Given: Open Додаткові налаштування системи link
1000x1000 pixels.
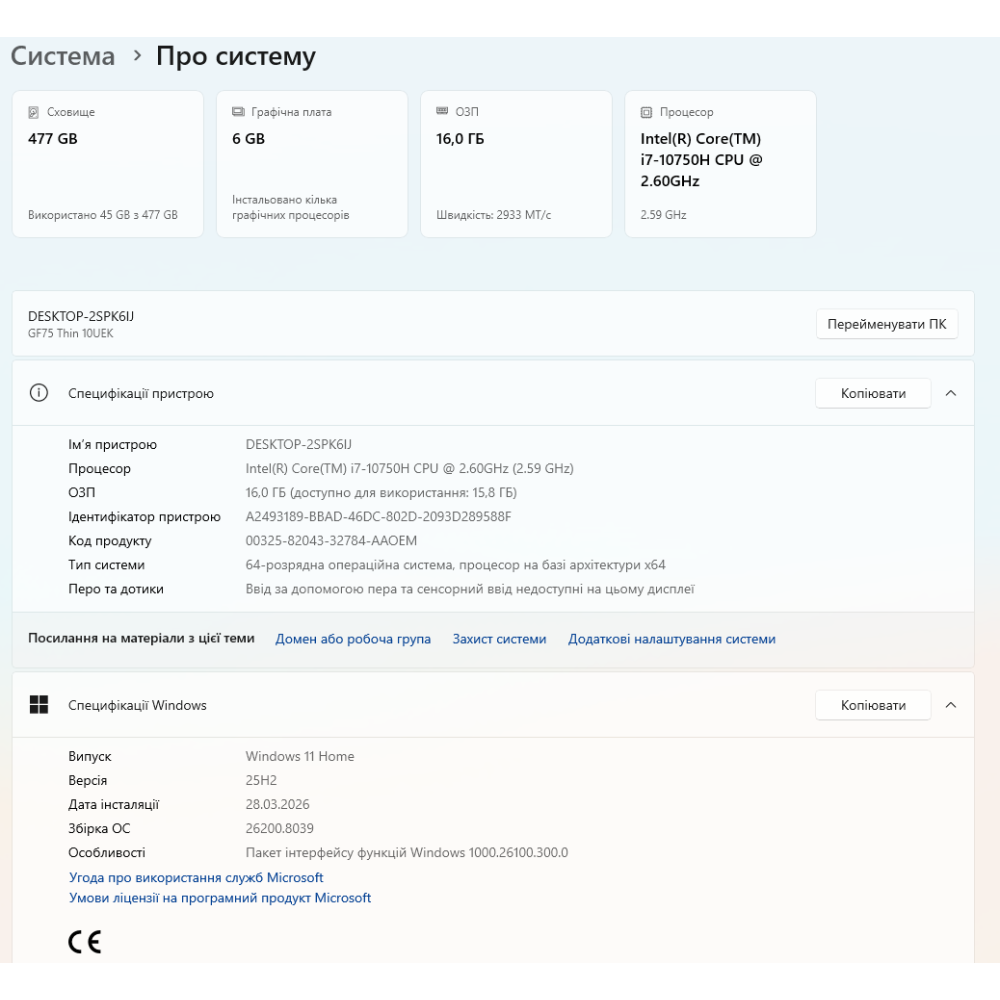Looking at the screenshot, I should click(672, 639).
